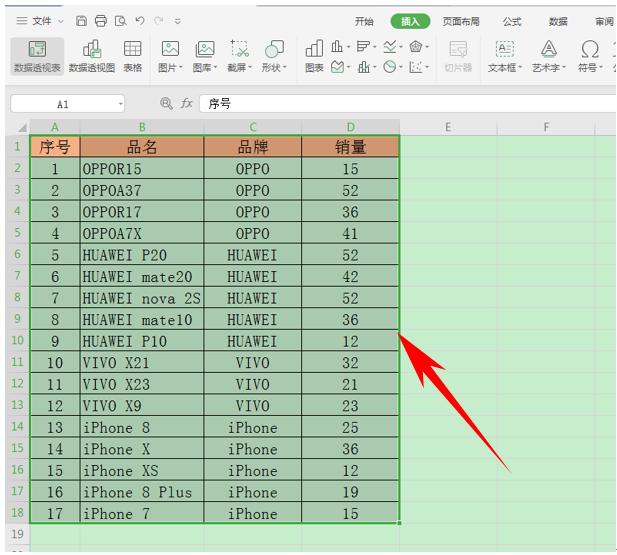Insert a PivotChart (数据透视图)
This screenshot has width=617, height=555.
click(x=92, y=56)
